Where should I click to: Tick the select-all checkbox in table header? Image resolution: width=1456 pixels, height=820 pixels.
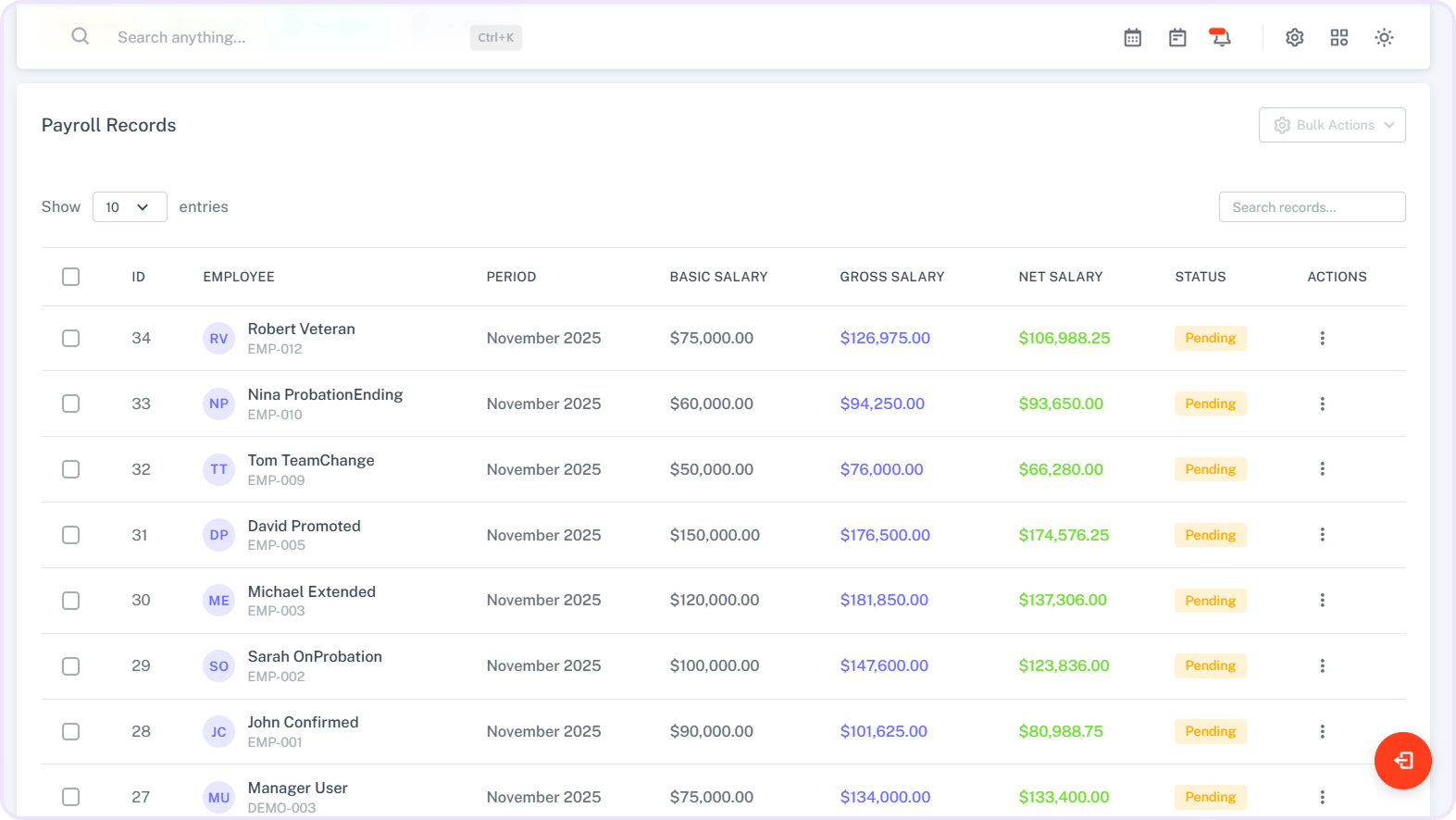(70, 277)
